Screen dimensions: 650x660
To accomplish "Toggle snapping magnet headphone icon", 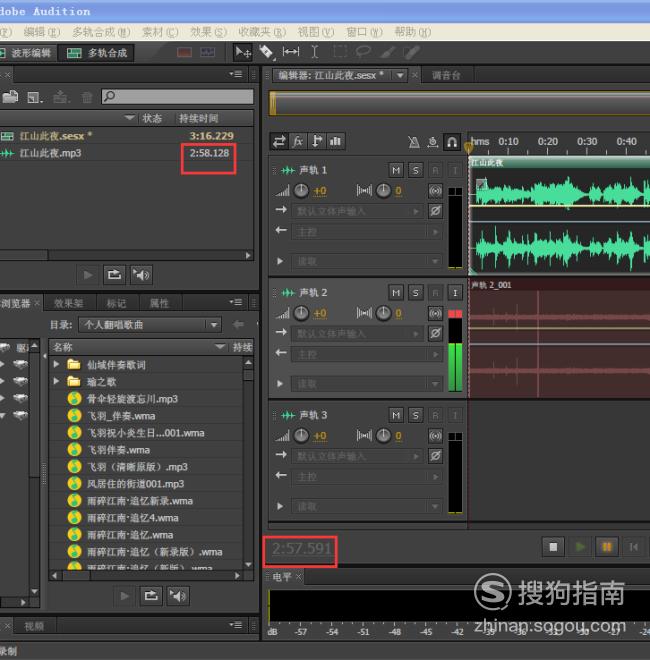I will [x=452, y=142].
